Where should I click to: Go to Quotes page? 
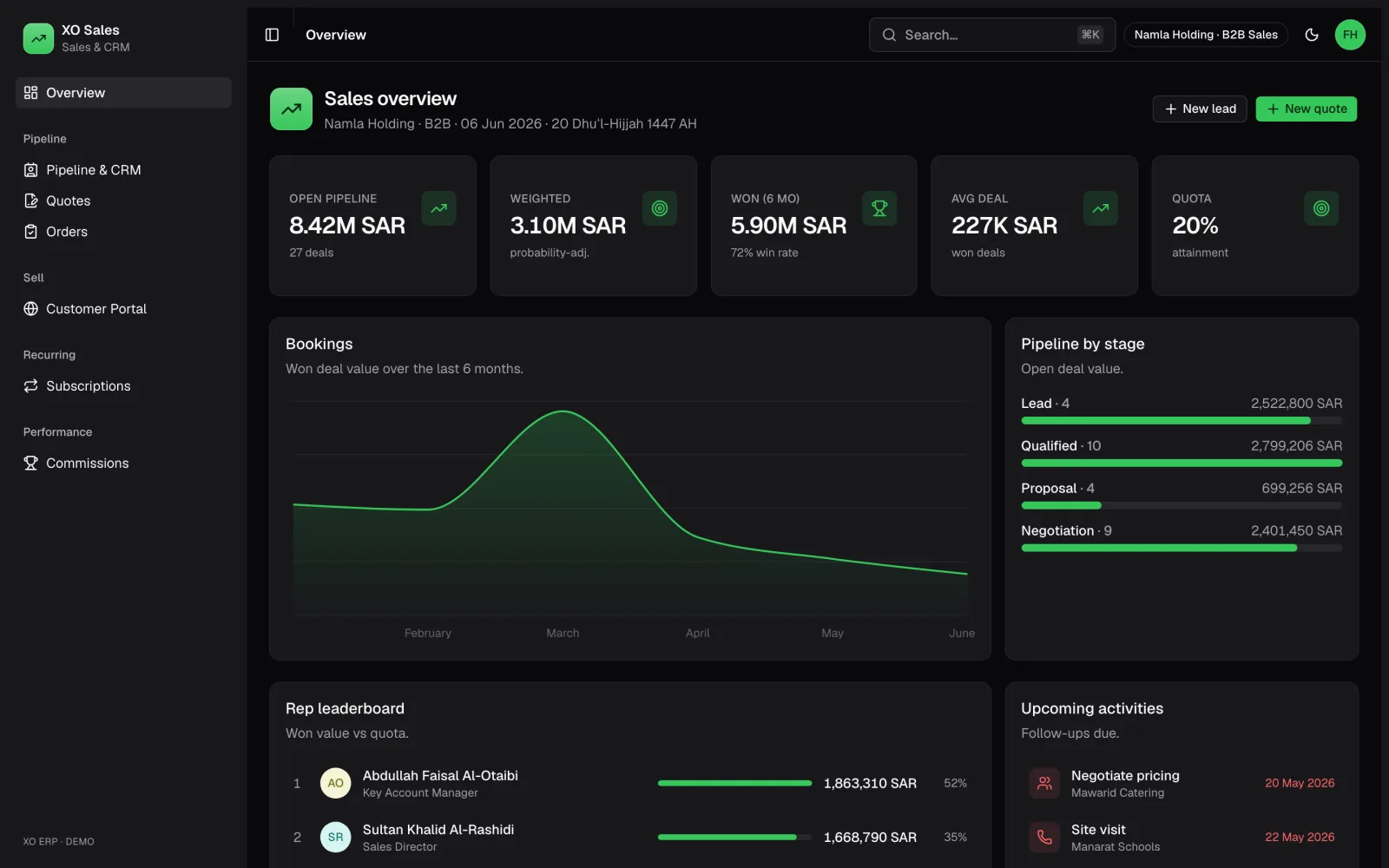tap(123, 201)
